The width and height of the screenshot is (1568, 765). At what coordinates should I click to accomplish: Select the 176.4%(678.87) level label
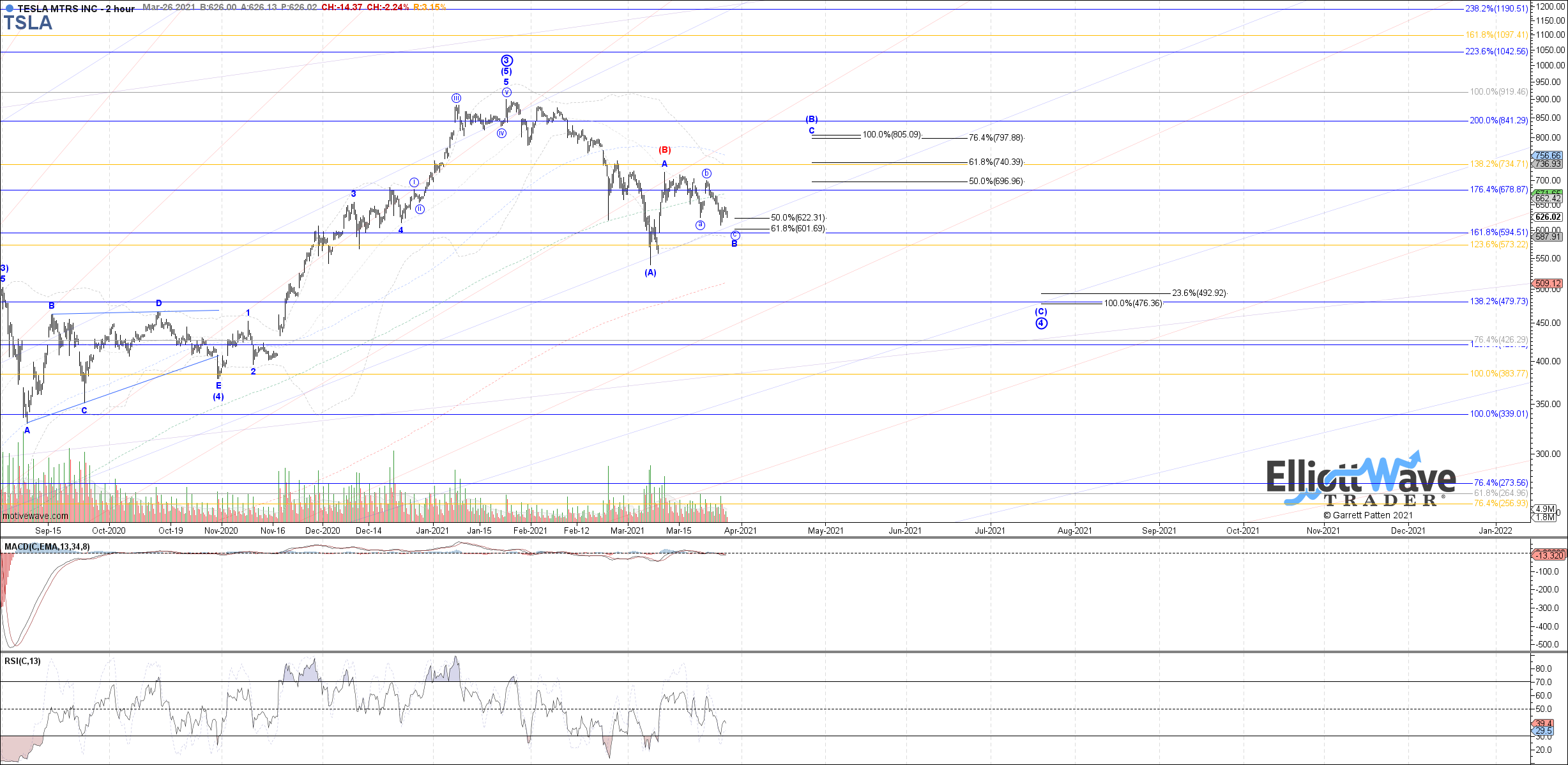tap(1499, 190)
